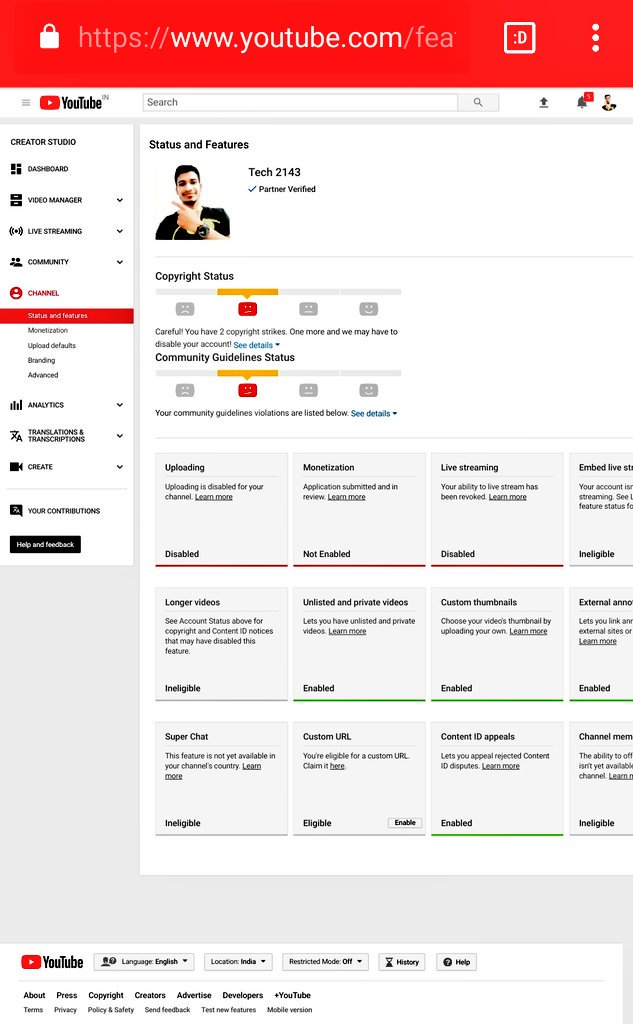Open the Location: India dropdown
Screen dimensions: 633x1024
[238, 962]
